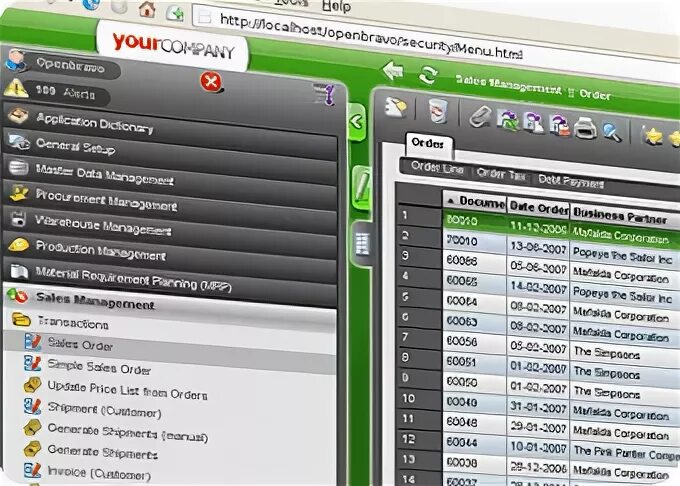Image resolution: width=680 pixels, height=486 pixels.
Task: Switch to the Debt Payment tab
Action: point(571,180)
